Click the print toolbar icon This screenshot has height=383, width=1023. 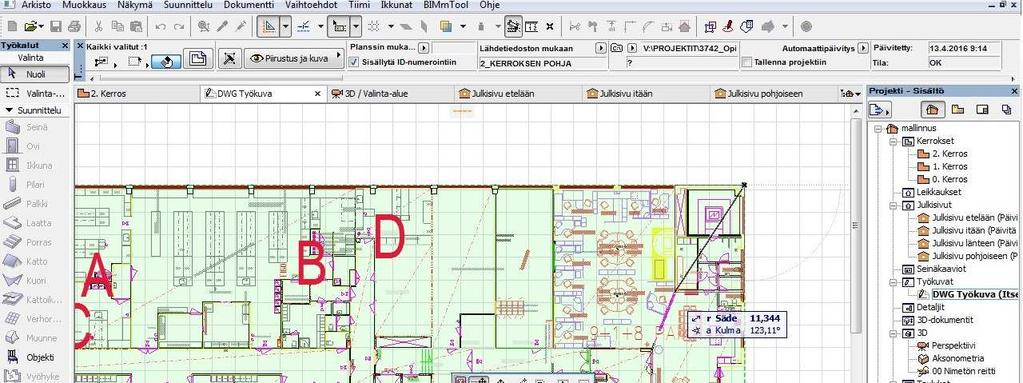tap(74, 27)
